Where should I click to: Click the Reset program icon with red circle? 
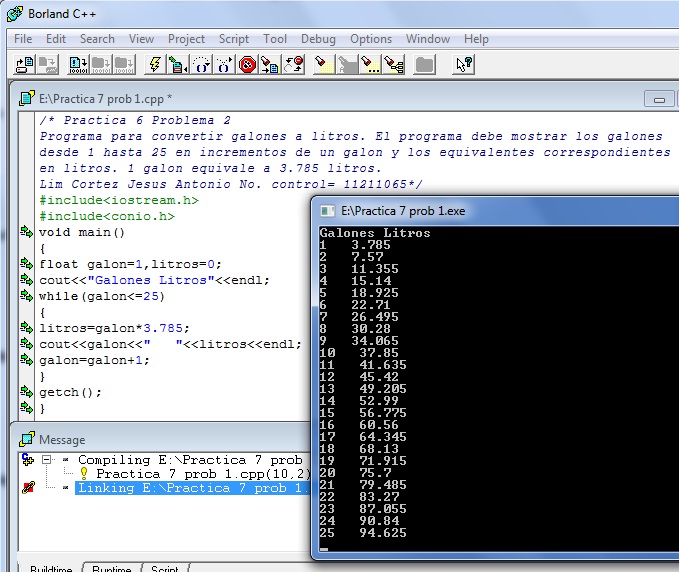click(x=293, y=65)
